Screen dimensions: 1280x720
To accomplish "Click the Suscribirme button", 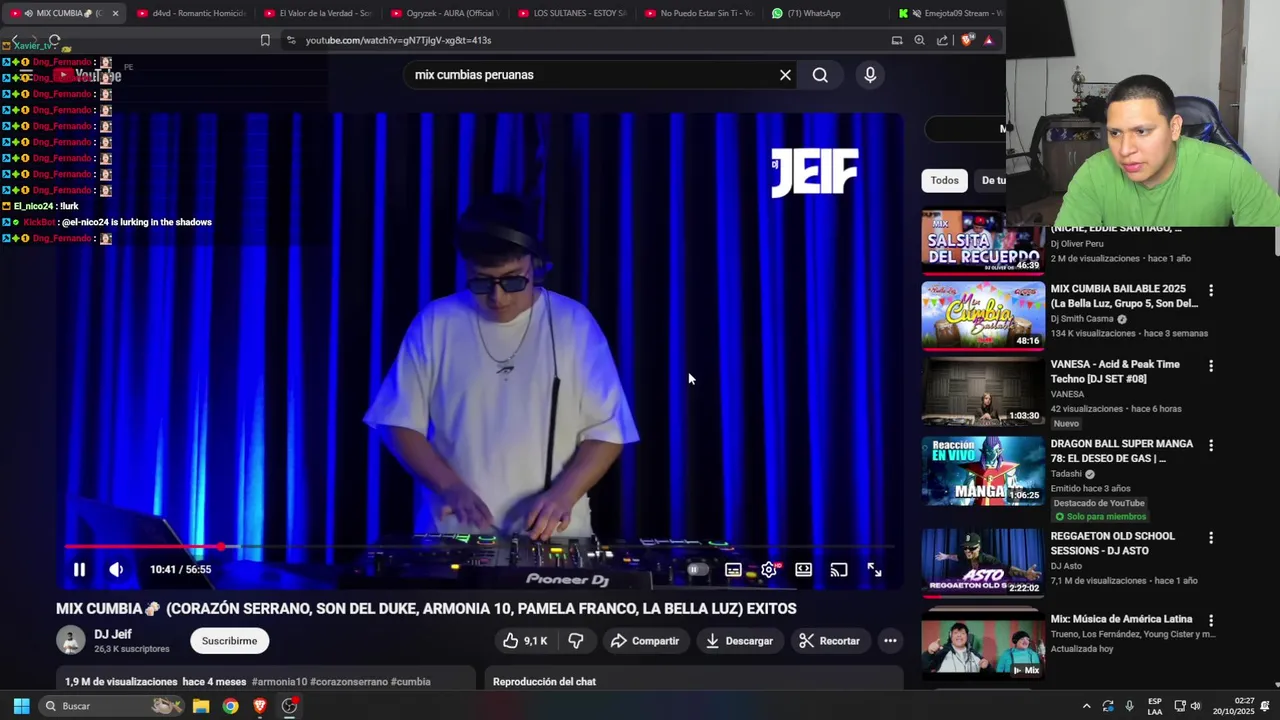I will 230,641.
